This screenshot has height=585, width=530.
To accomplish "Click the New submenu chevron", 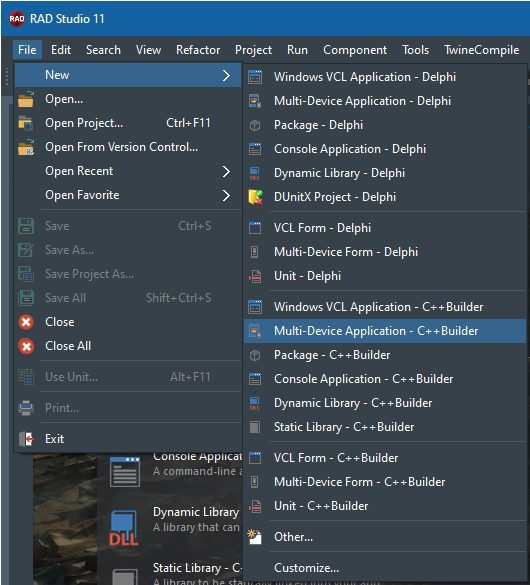I will click(x=226, y=76).
